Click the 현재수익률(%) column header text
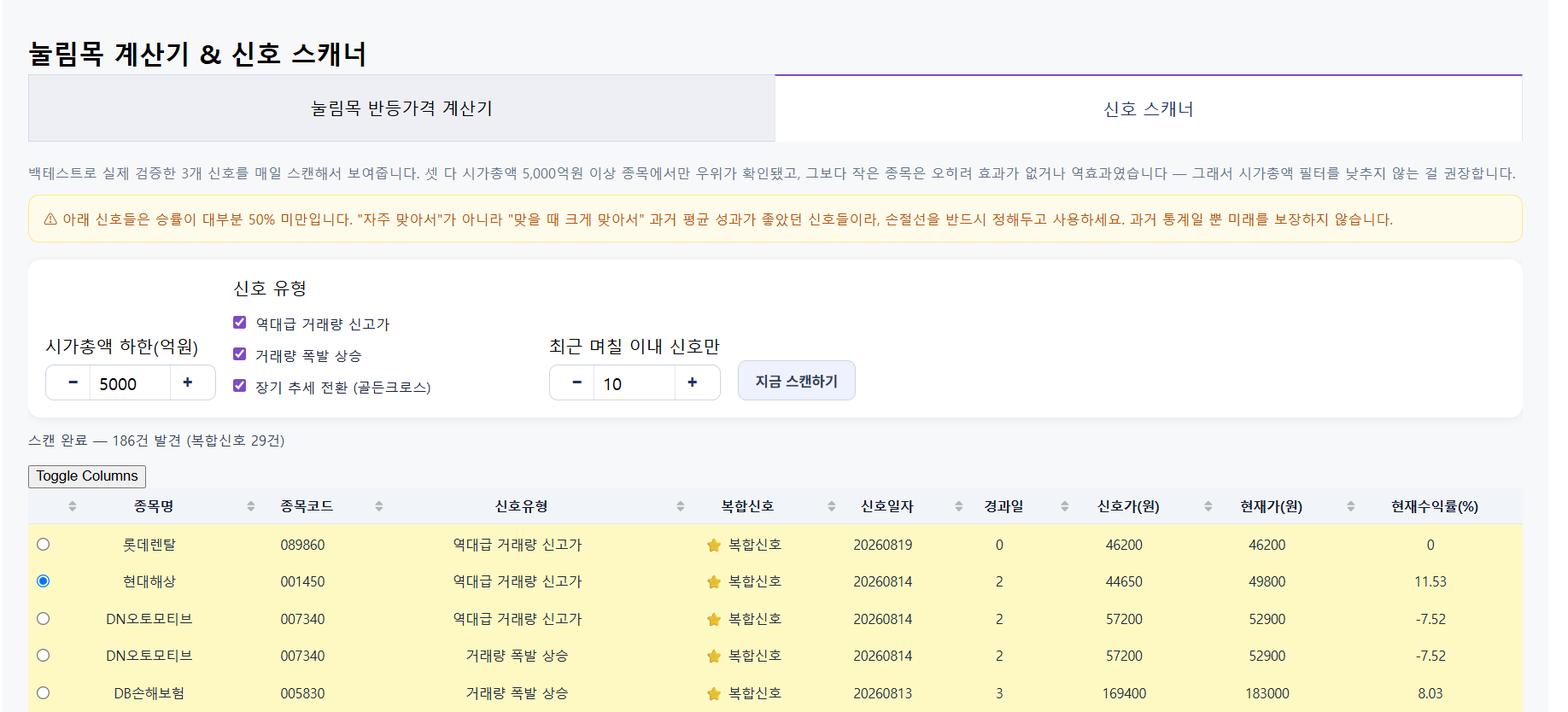The image size is (1568, 712). point(1435,506)
